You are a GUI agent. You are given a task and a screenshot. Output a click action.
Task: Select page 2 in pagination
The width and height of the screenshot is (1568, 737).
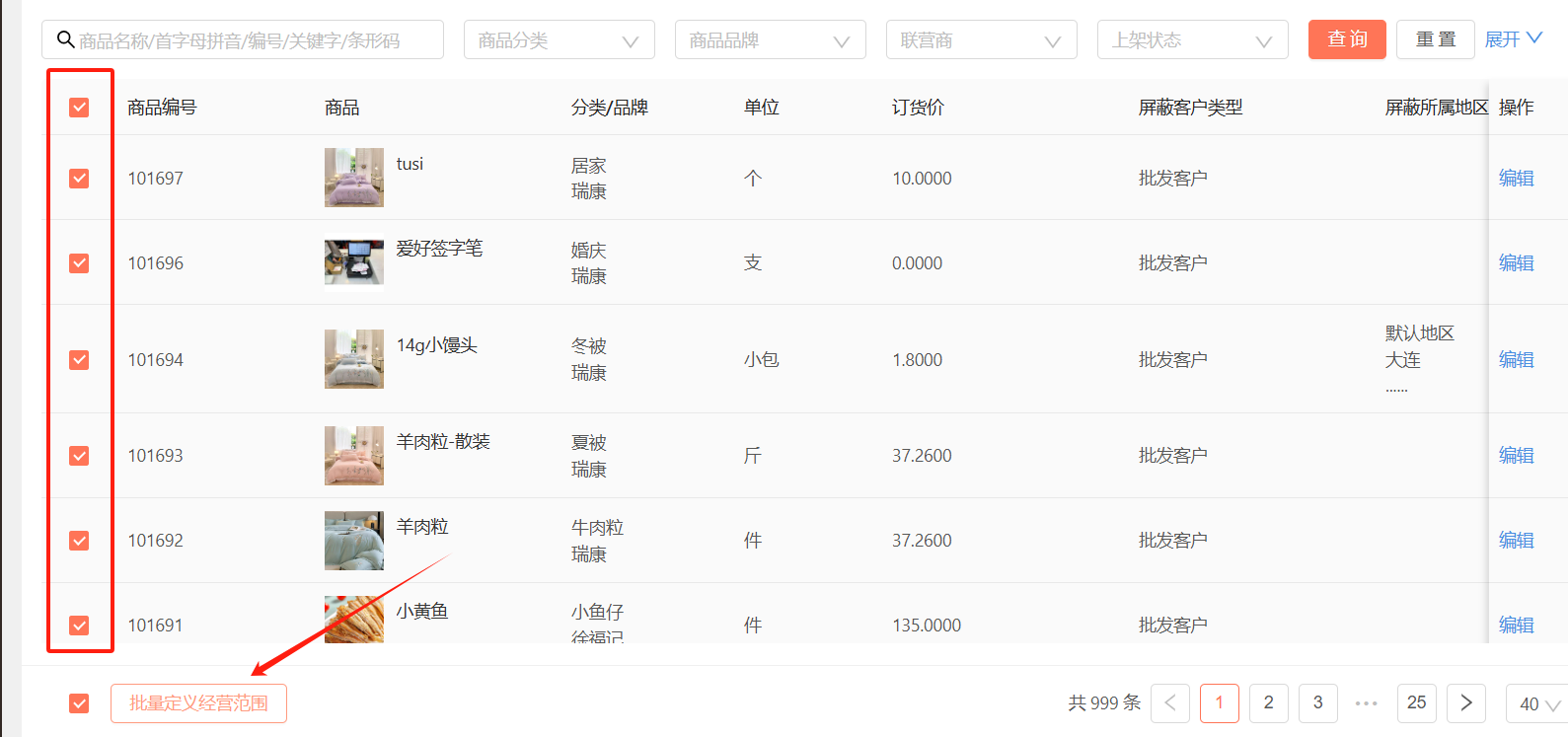click(x=1269, y=702)
